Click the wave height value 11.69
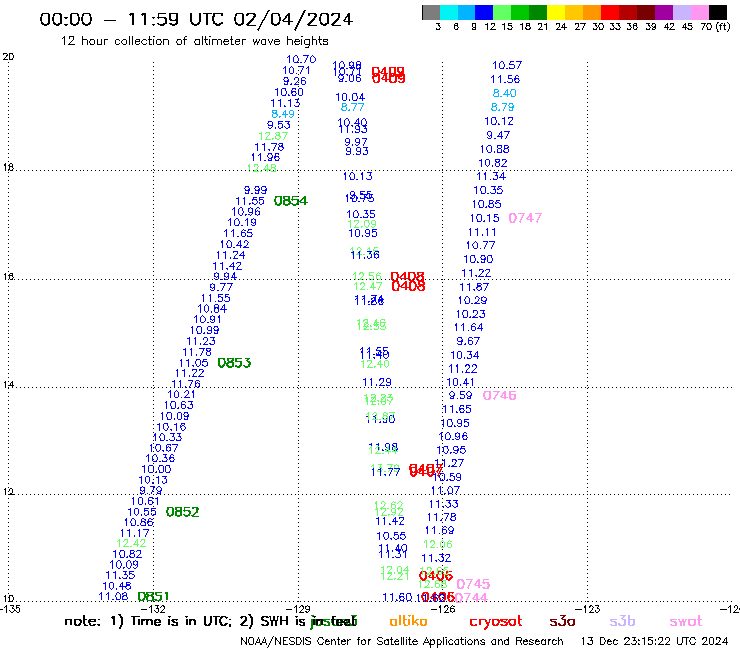The image size is (740, 650). [439, 531]
